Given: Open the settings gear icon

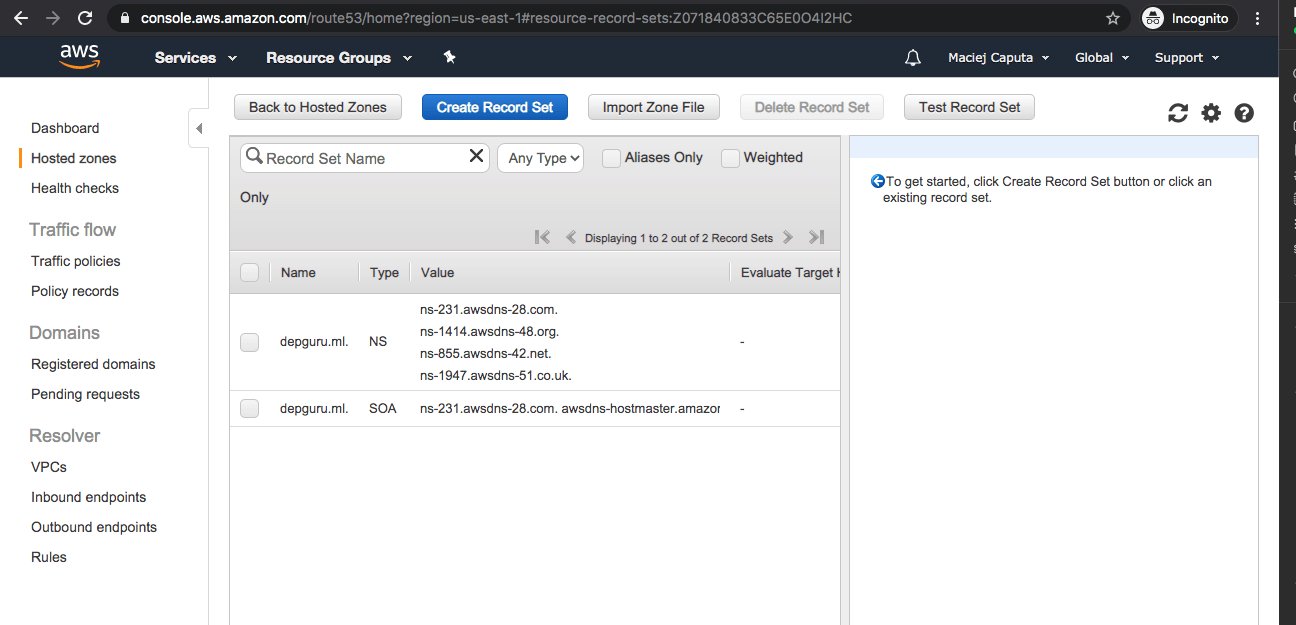Looking at the screenshot, I should [1211, 113].
